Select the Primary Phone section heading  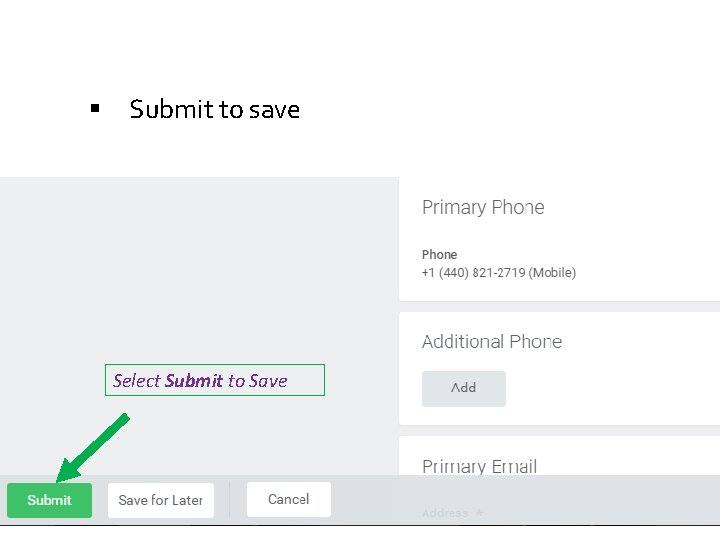click(483, 208)
